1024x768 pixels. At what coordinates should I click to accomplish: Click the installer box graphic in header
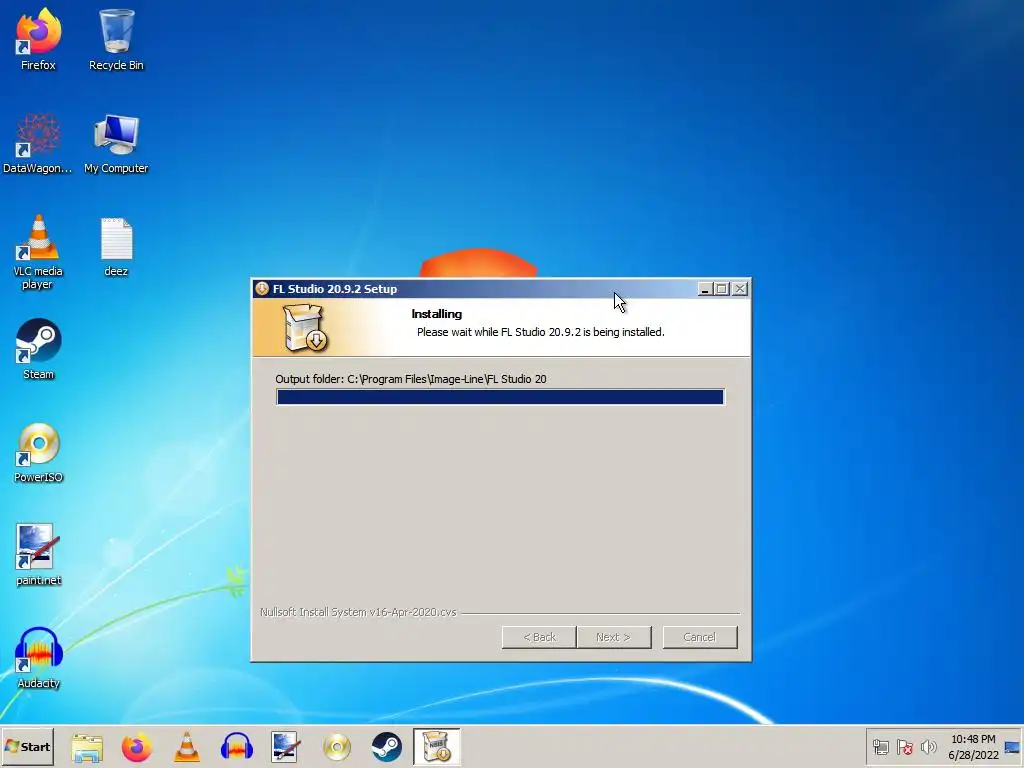point(305,328)
